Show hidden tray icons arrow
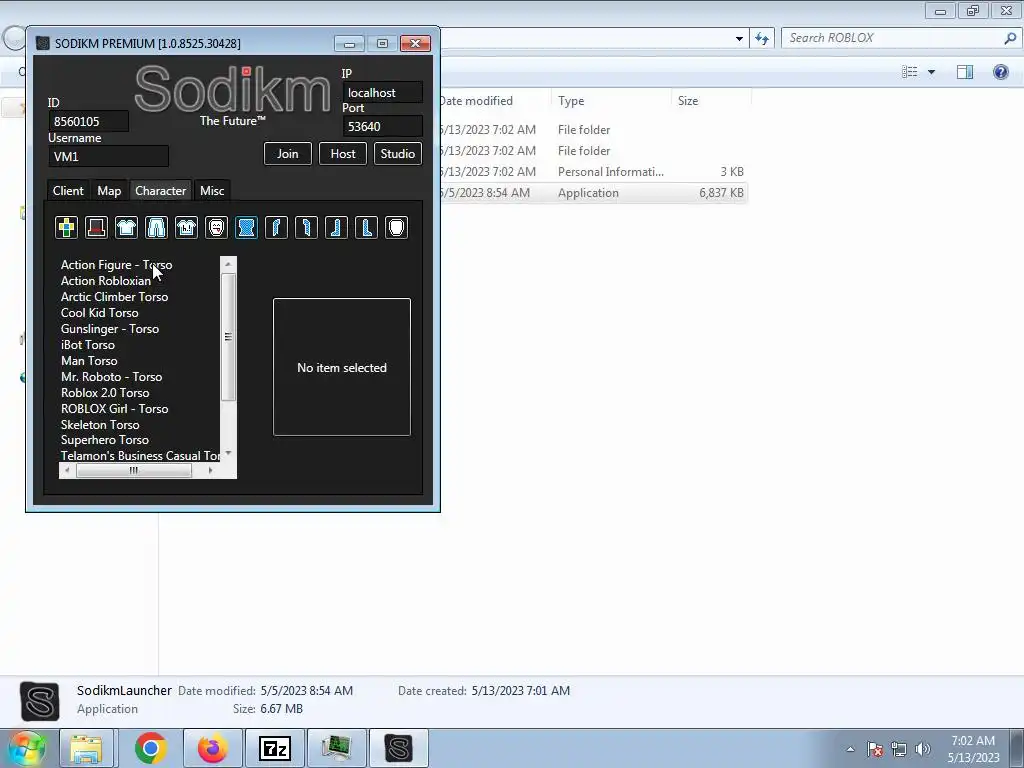 coord(850,750)
